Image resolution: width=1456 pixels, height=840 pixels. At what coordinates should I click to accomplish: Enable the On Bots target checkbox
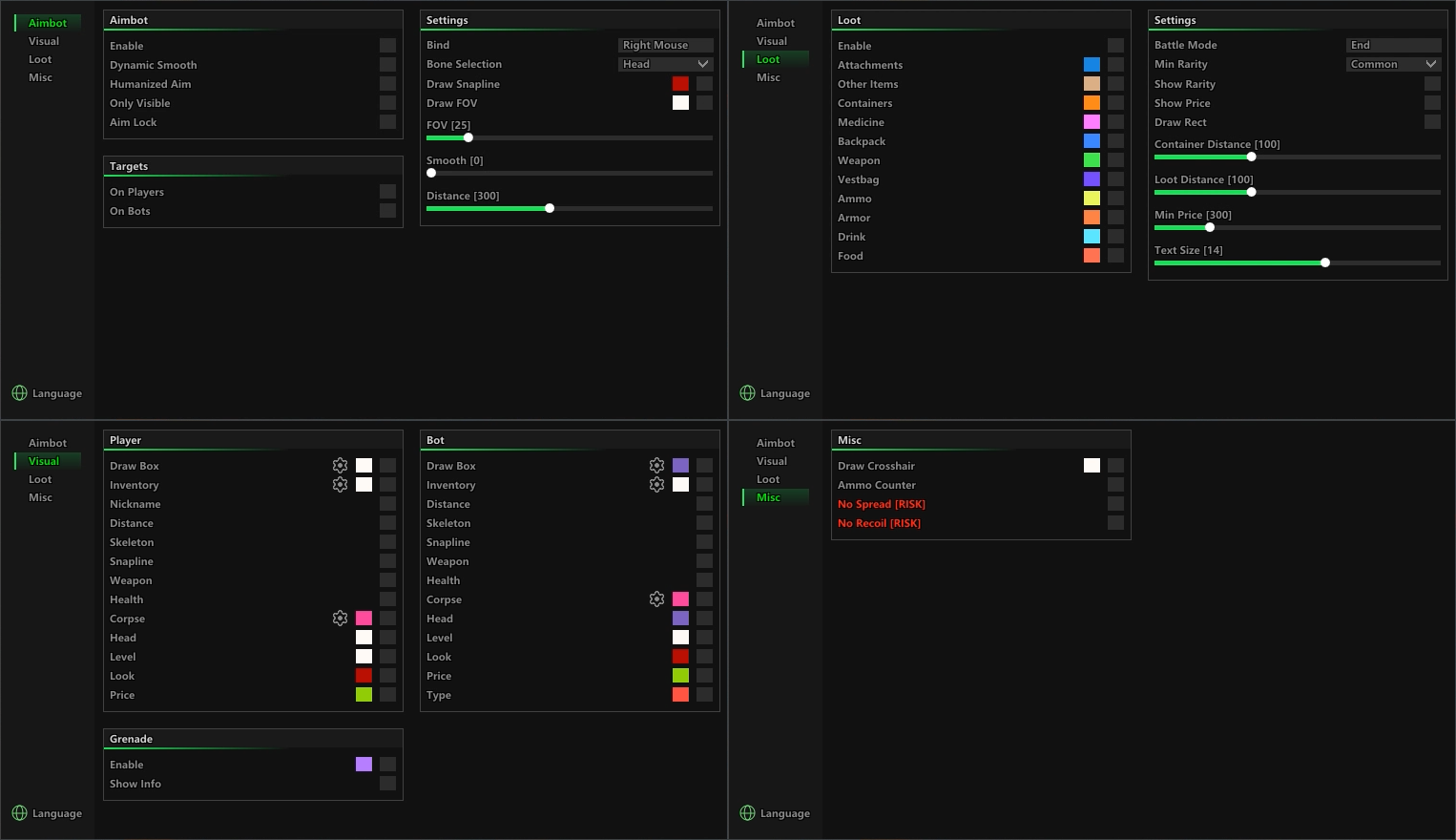click(x=387, y=211)
